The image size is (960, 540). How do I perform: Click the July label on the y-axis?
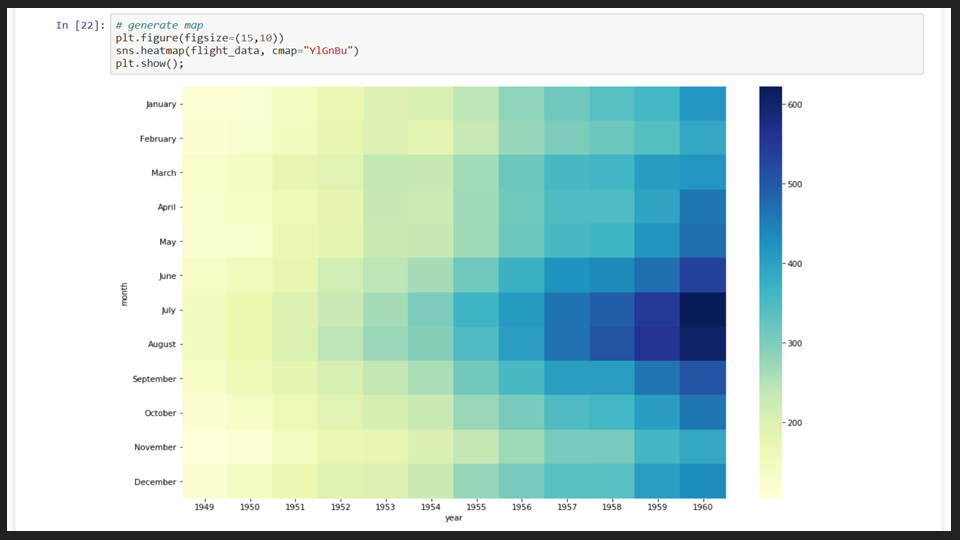click(161, 310)
